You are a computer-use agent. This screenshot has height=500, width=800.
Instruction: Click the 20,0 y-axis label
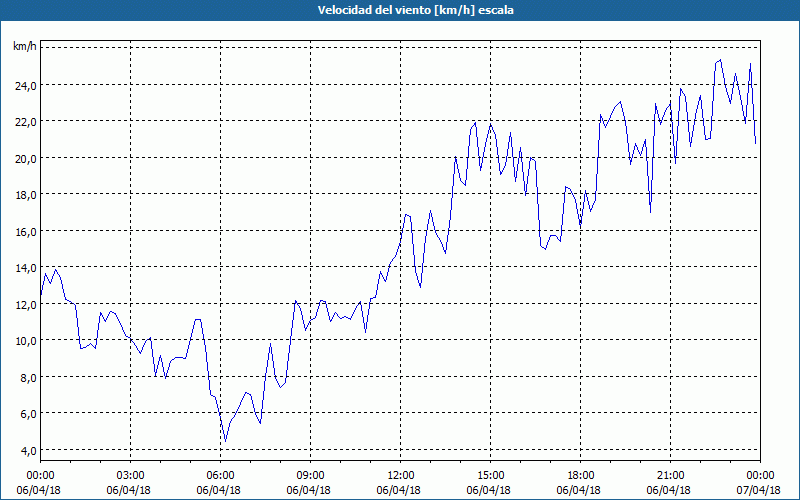tap(26, 158)
